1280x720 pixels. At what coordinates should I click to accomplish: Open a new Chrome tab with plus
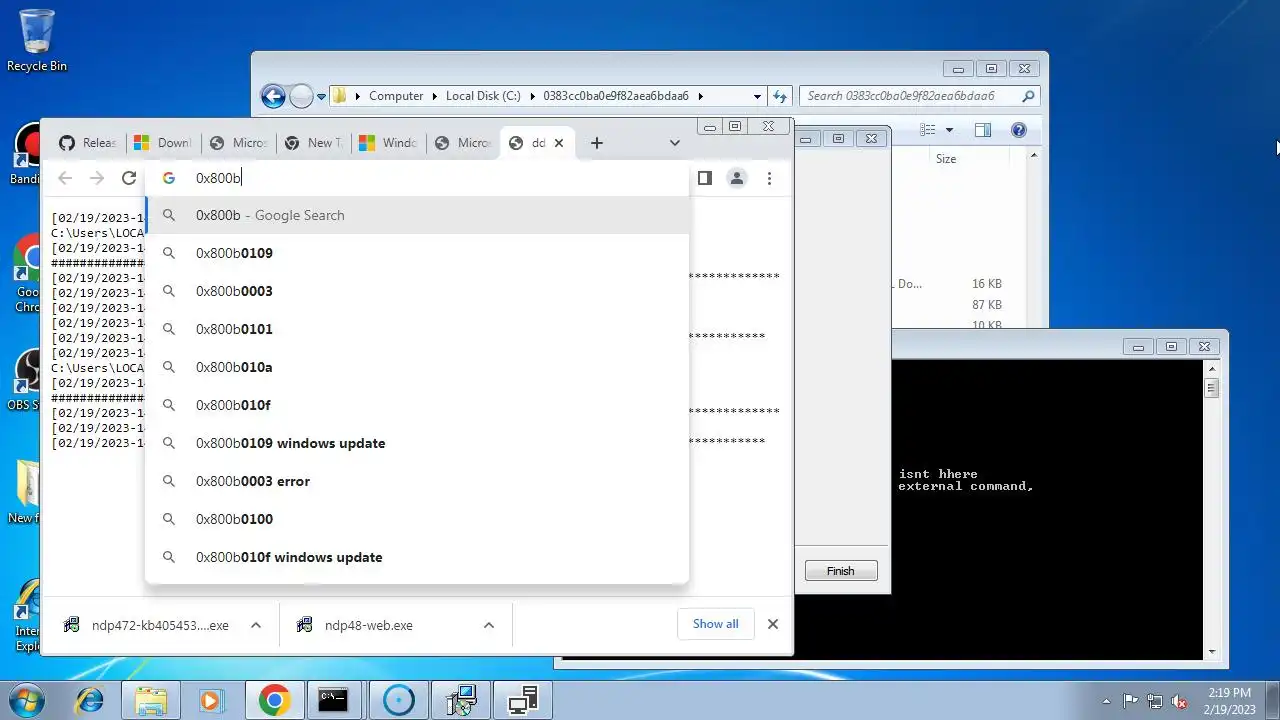[597, 143]
